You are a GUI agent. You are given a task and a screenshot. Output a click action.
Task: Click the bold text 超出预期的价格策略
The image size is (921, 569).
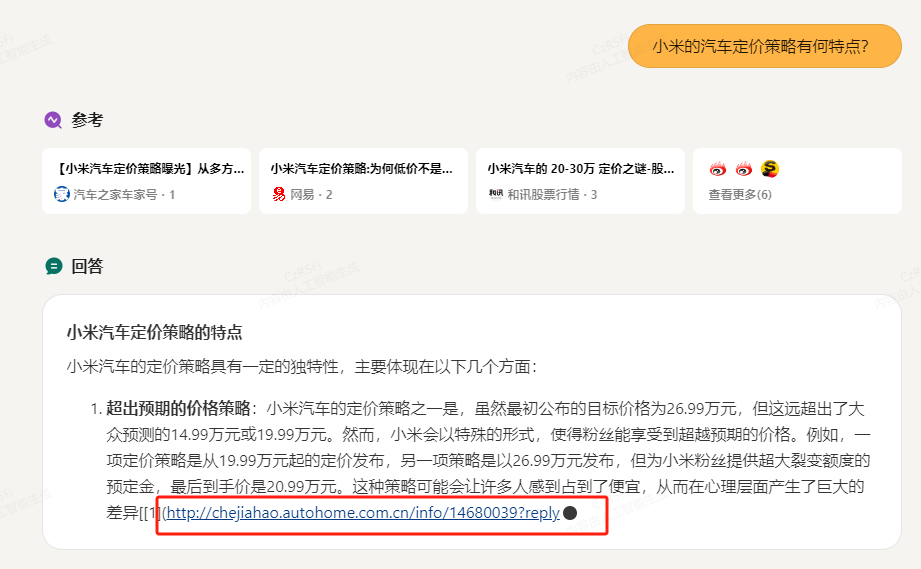pos(178,408)
